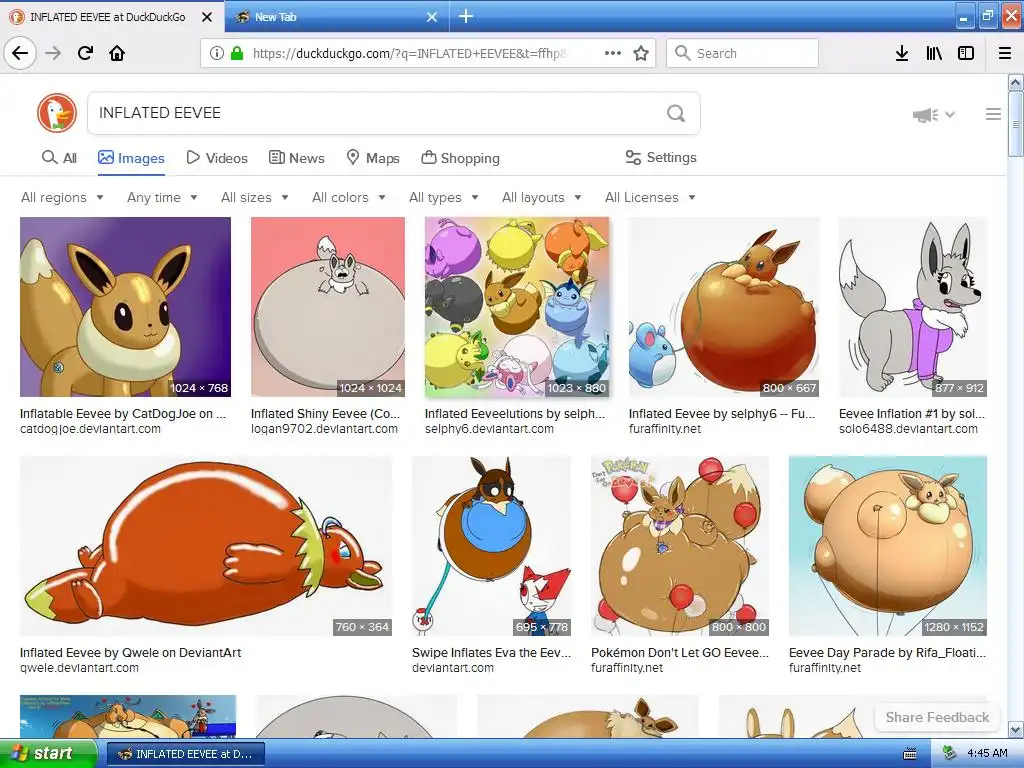Open Eevee Day Parade thumbnail
Screen dimensions: 1024x768
[x=888, y=546]
